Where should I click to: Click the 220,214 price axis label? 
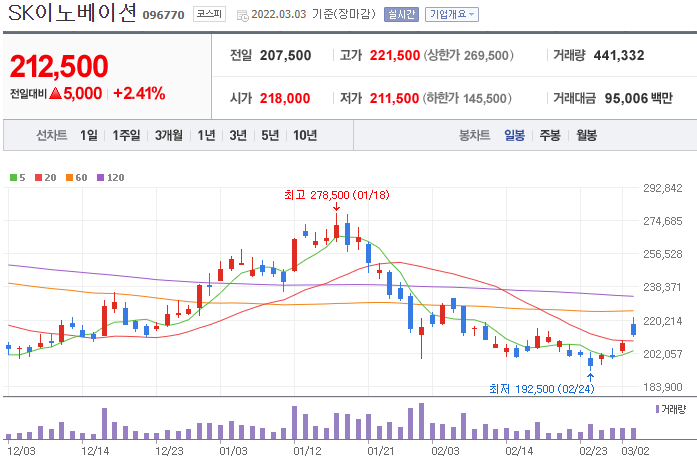(662, 321)
